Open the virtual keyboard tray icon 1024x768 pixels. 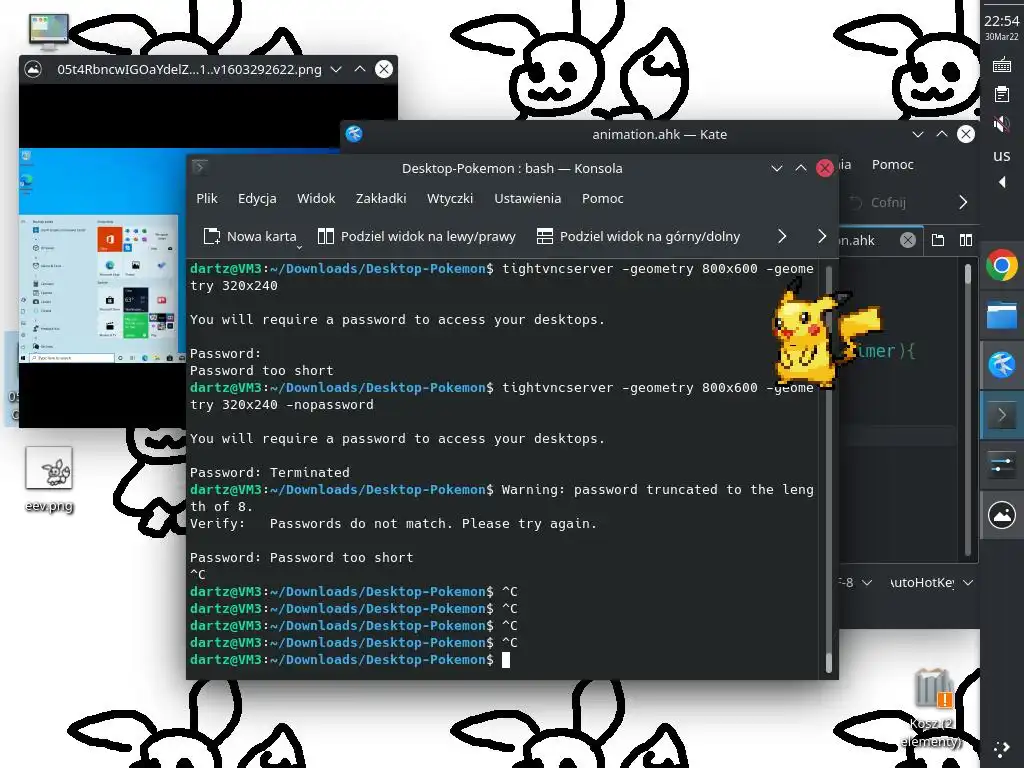click(1002, 65)
